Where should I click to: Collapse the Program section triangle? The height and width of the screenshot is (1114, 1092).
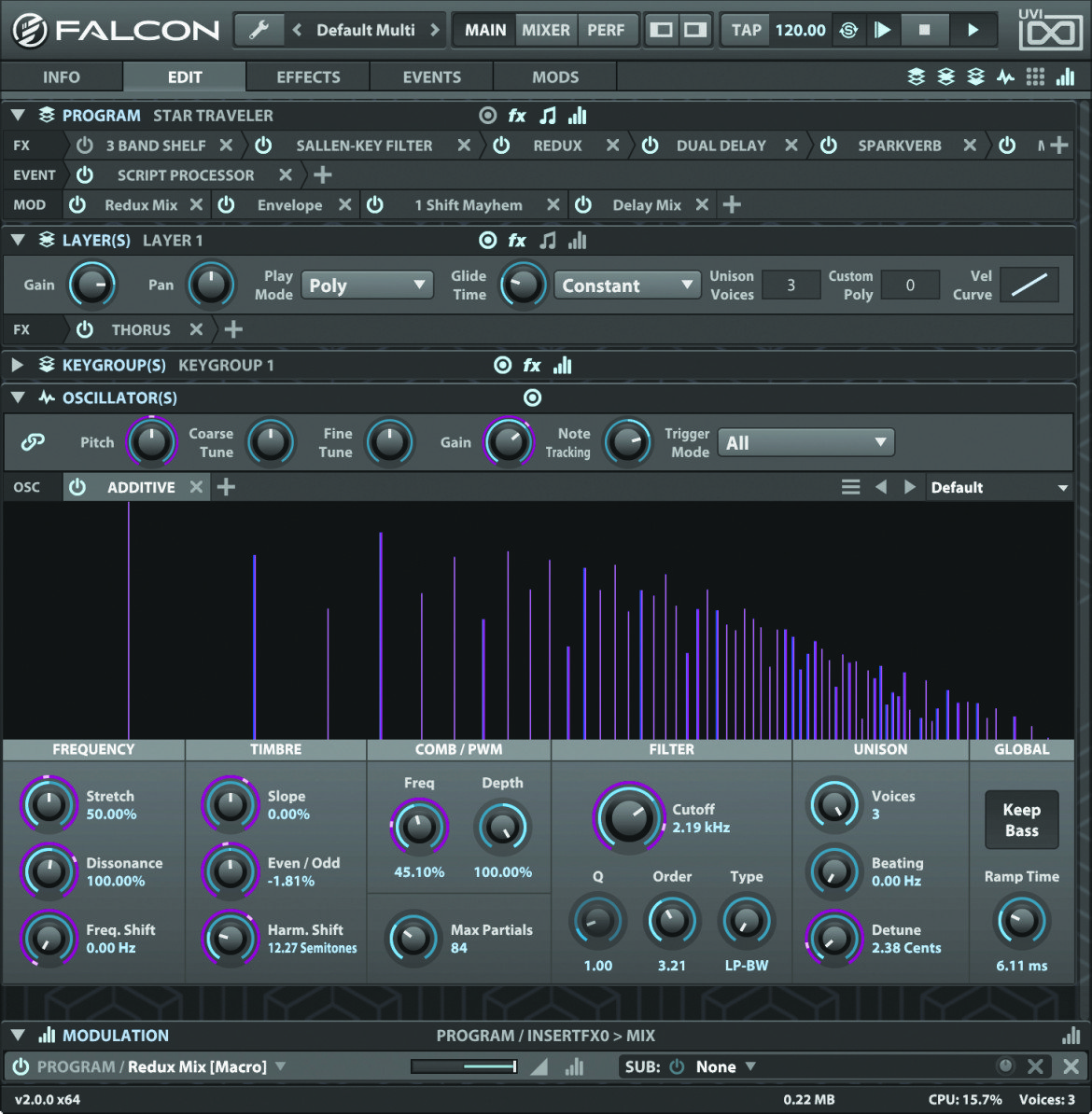18,115
